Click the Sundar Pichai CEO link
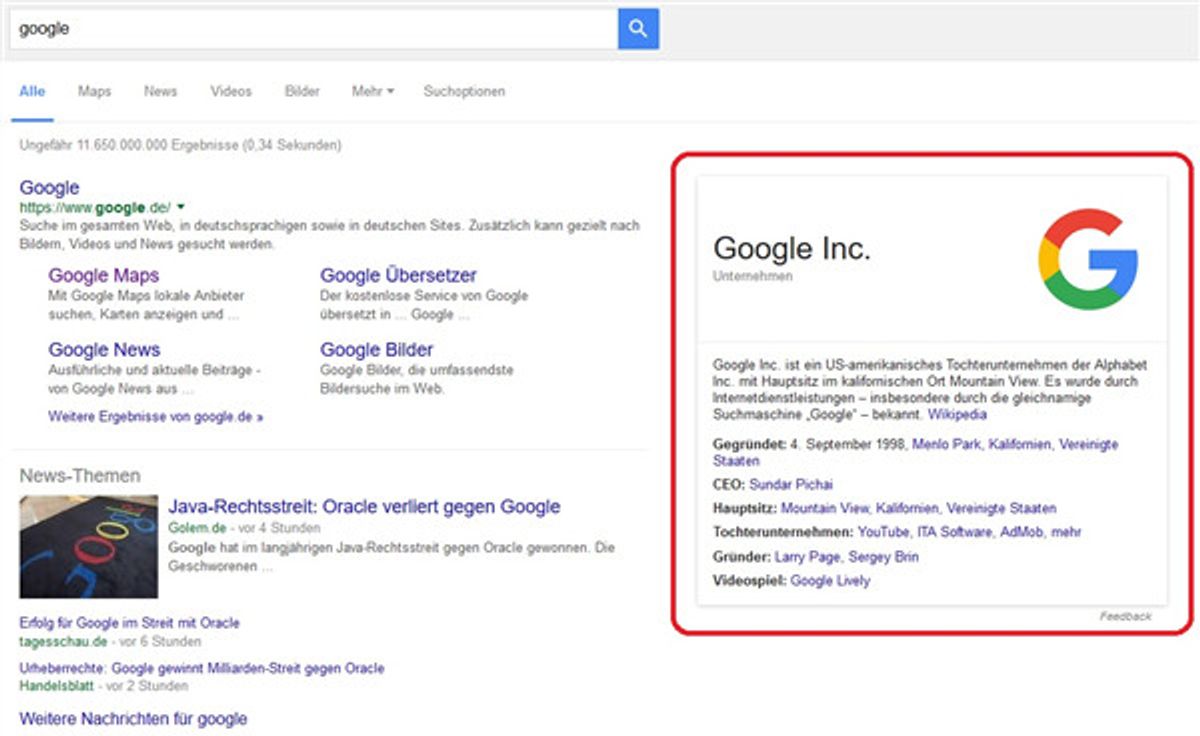This screenshot has width=1200, height=736. 791,485
